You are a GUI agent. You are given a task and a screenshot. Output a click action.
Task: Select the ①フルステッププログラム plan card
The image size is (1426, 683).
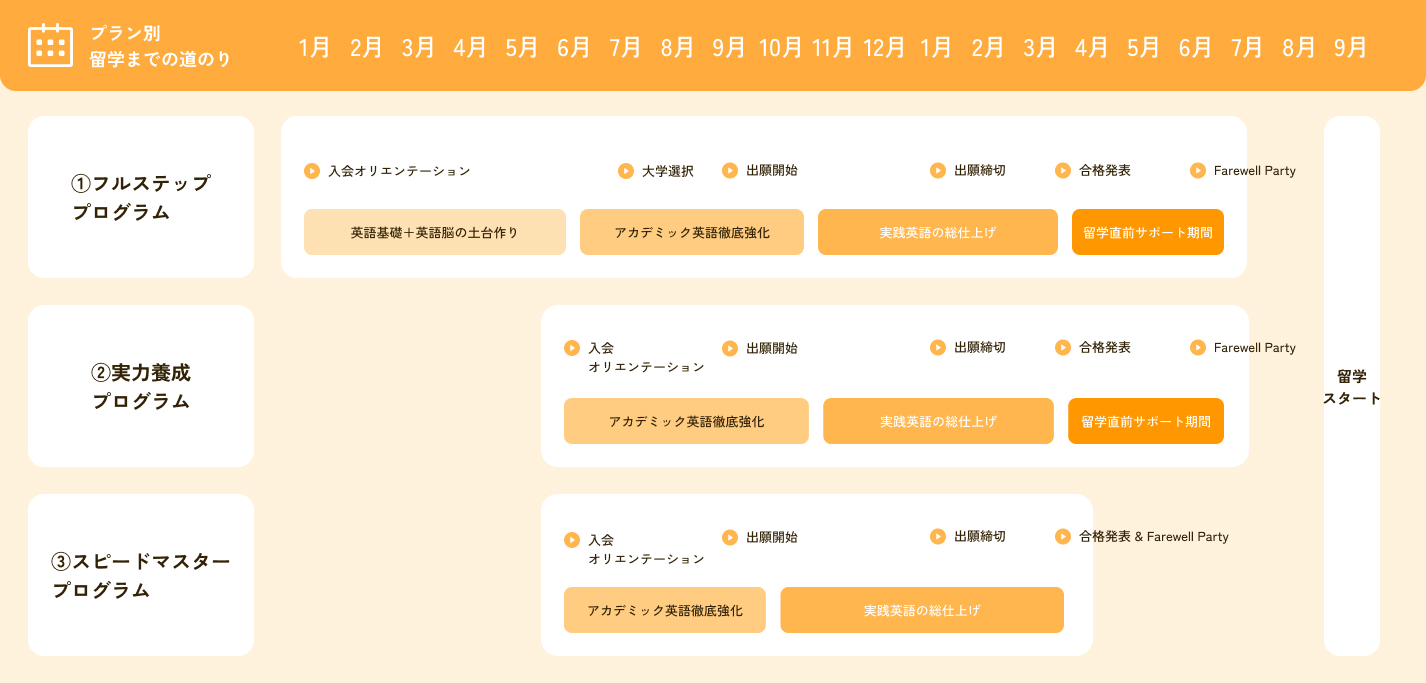click(141, 197)
